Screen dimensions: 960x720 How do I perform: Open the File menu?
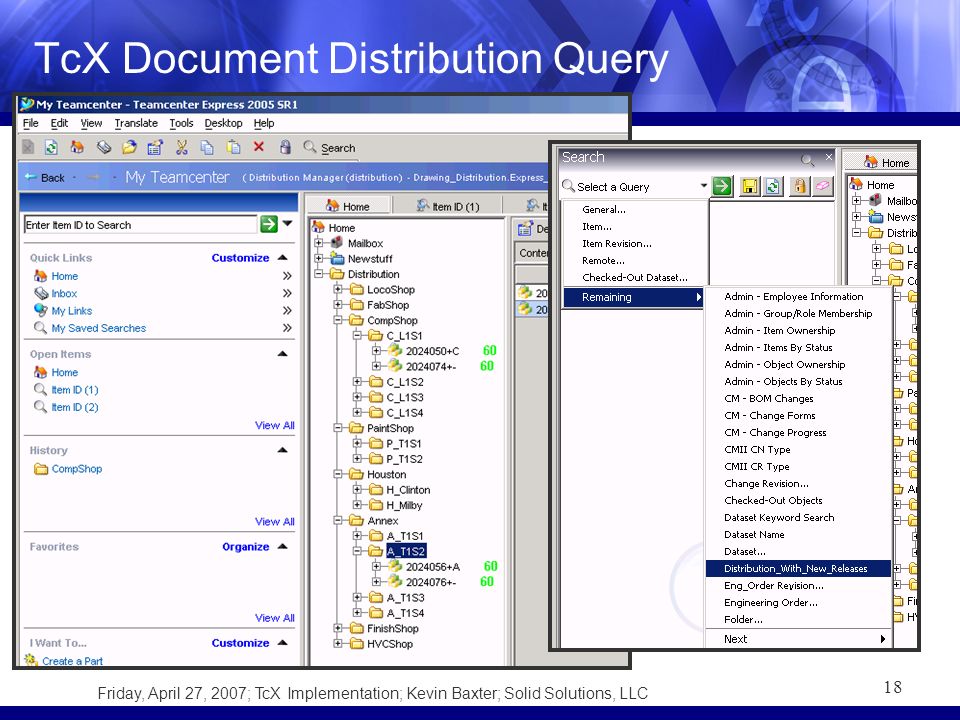(x=31, y=123)
